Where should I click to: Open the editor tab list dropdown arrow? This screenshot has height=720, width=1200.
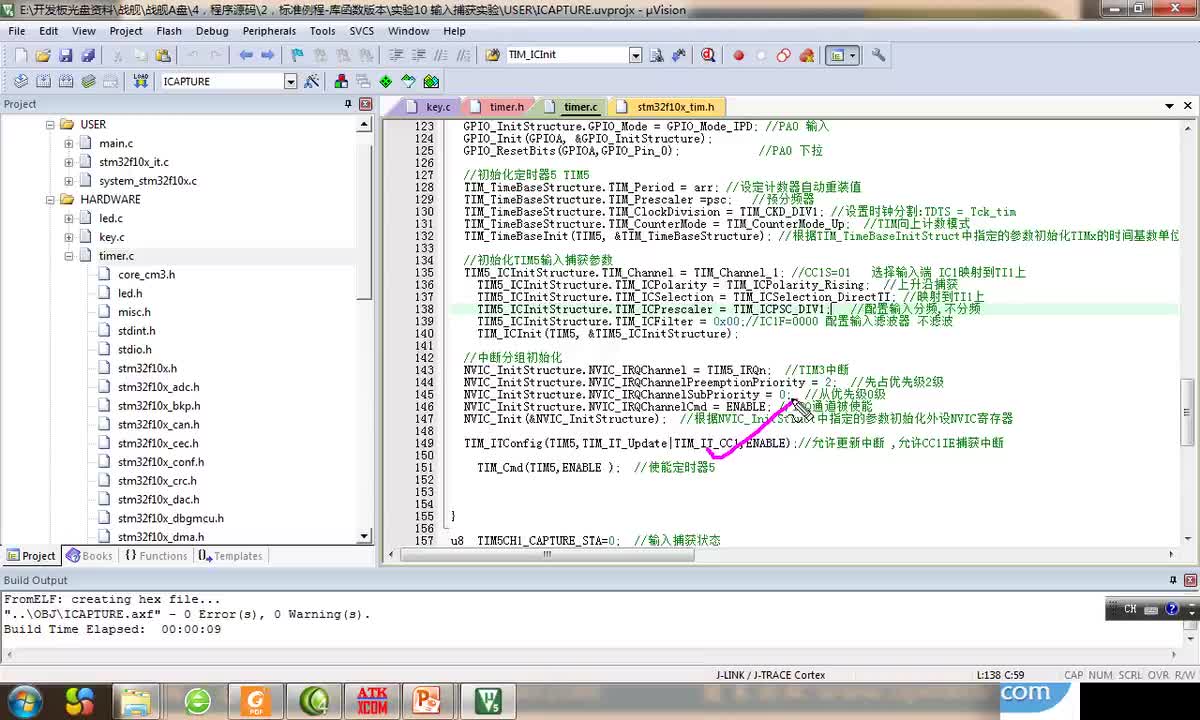click(x=1169, y=106)
